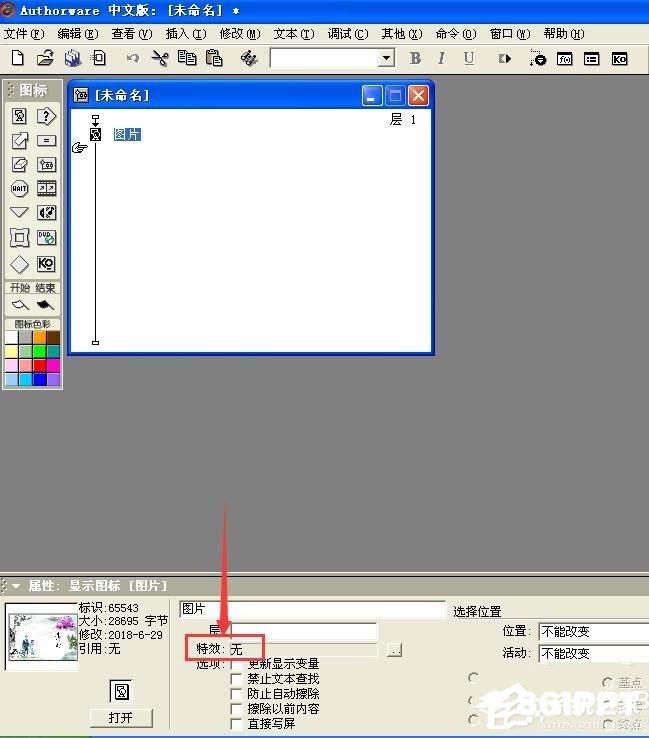The image size is (649, 738).
Task: Click the Cut scissors icon
Action: click(x=160, y=58)
